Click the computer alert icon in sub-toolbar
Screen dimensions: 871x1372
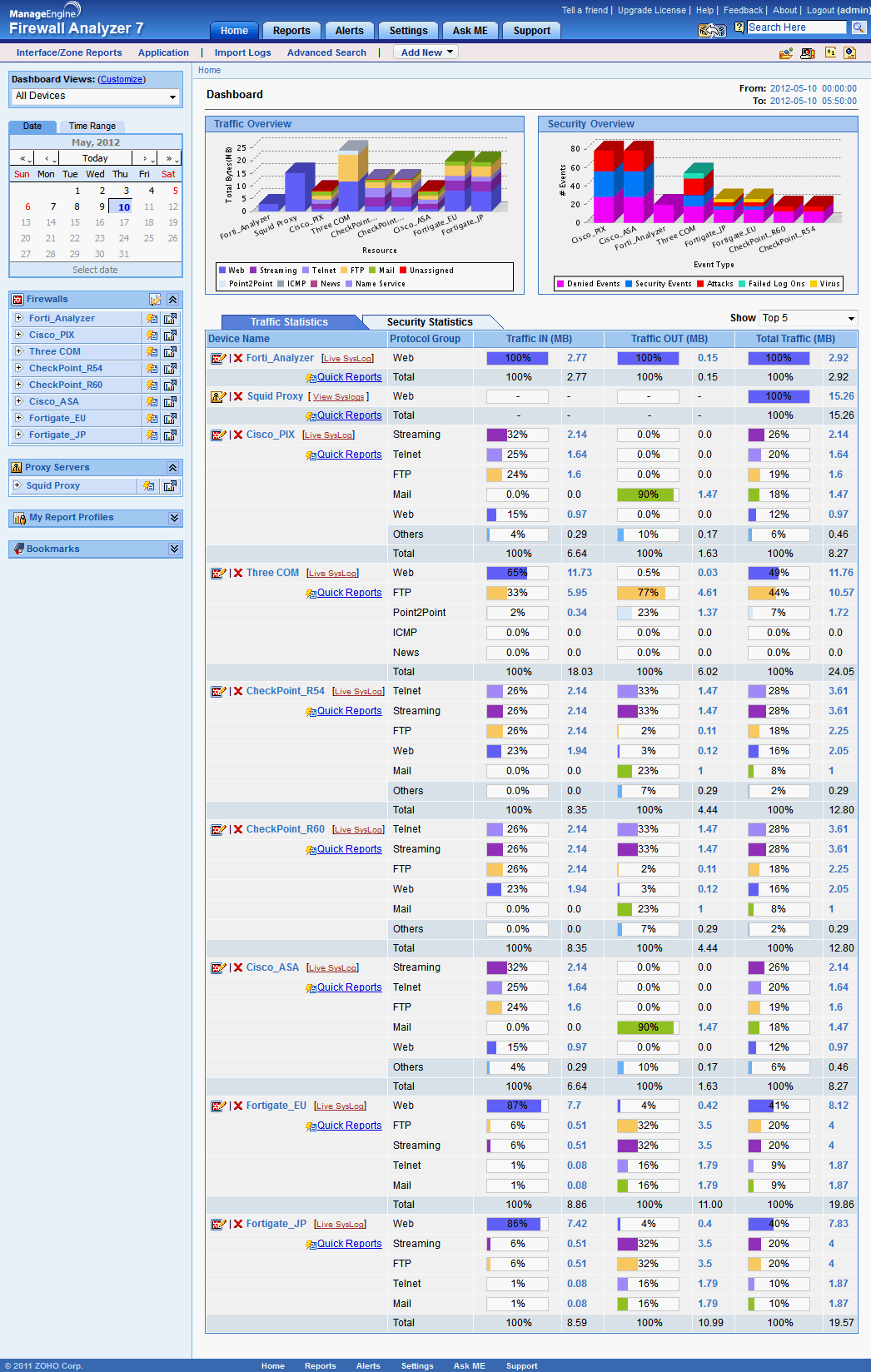tap(808, 53)
